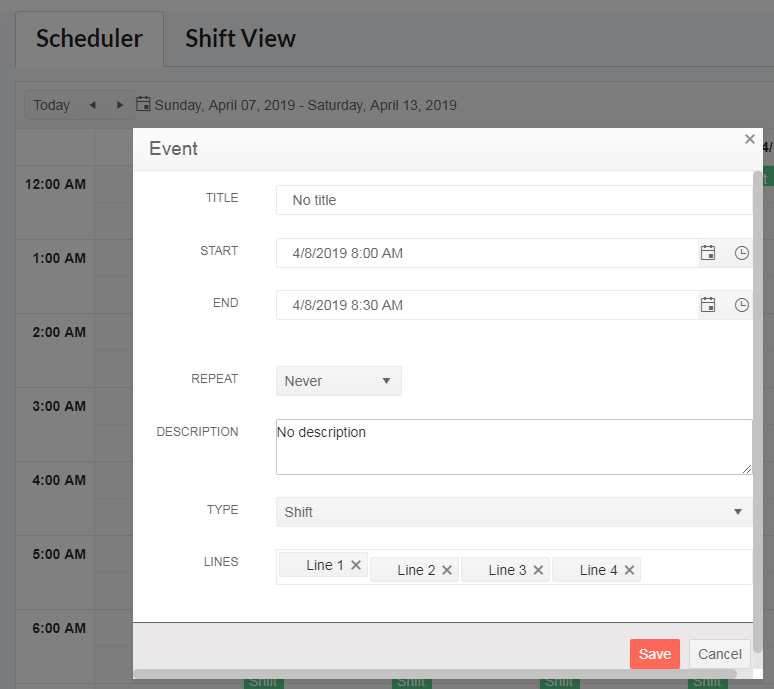774x689 pixels.
Task: Open the End time clock picker
Action: coord(741,305)
